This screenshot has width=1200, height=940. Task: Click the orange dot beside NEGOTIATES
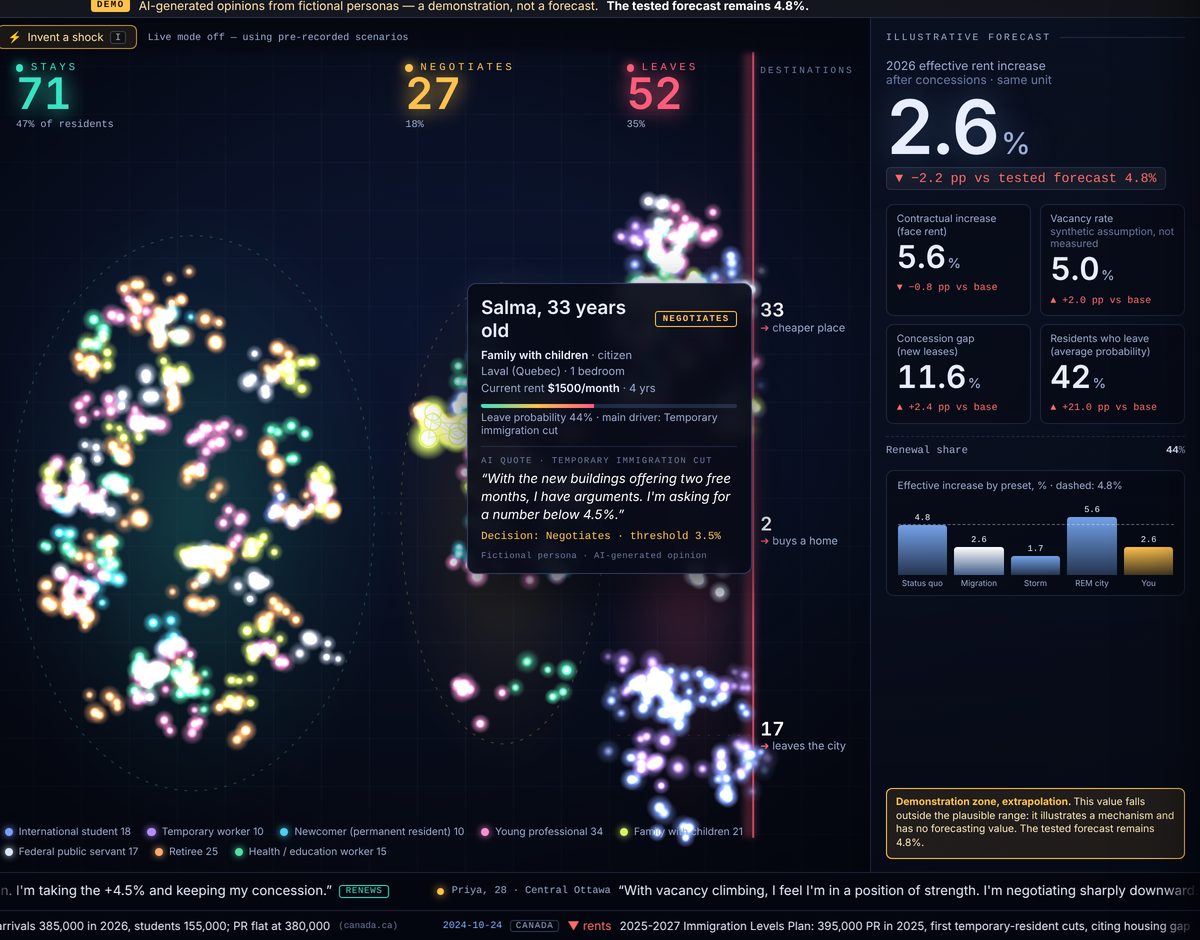pos(409,68)
